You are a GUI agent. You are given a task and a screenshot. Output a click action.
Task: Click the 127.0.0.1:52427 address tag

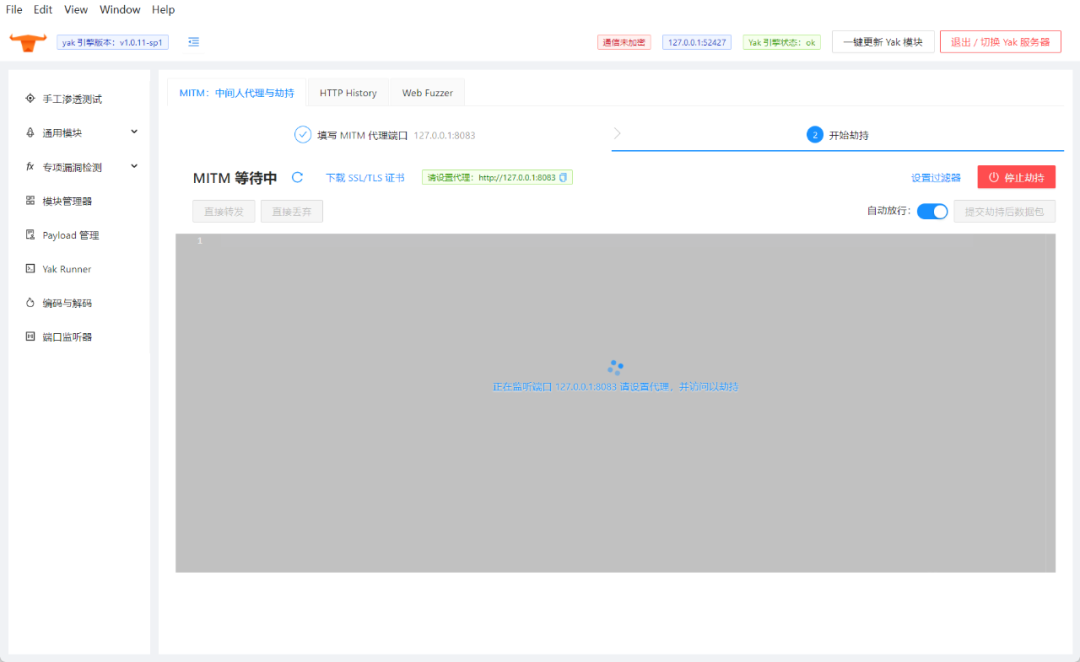tap(696, 42)
